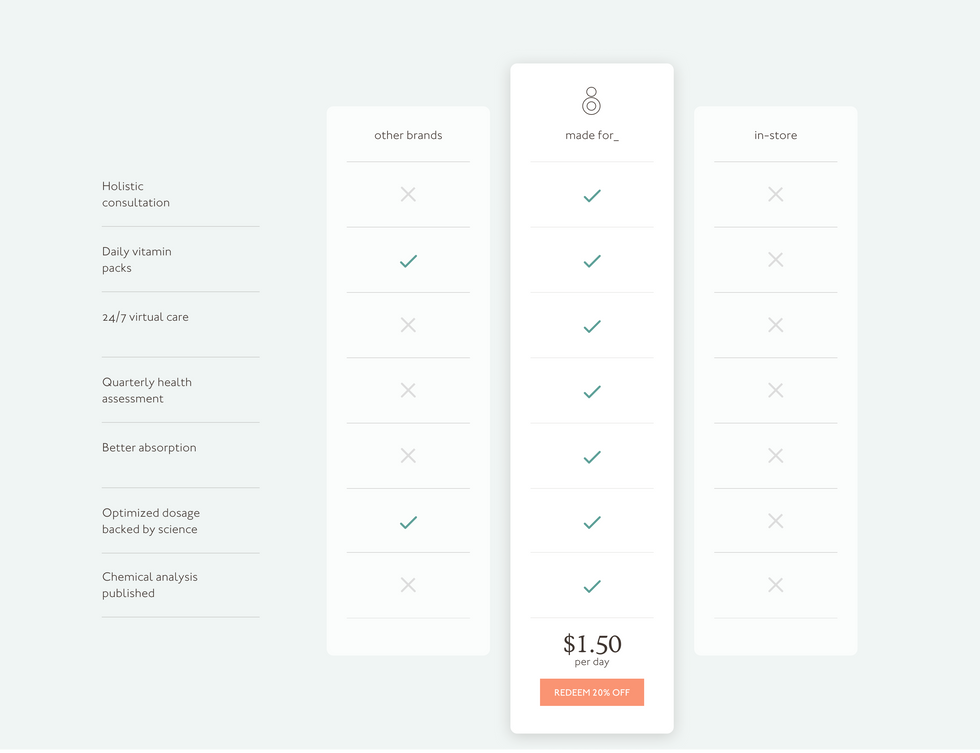
Task: Click made for_ Better absorption checkmark
Action: 592,457
